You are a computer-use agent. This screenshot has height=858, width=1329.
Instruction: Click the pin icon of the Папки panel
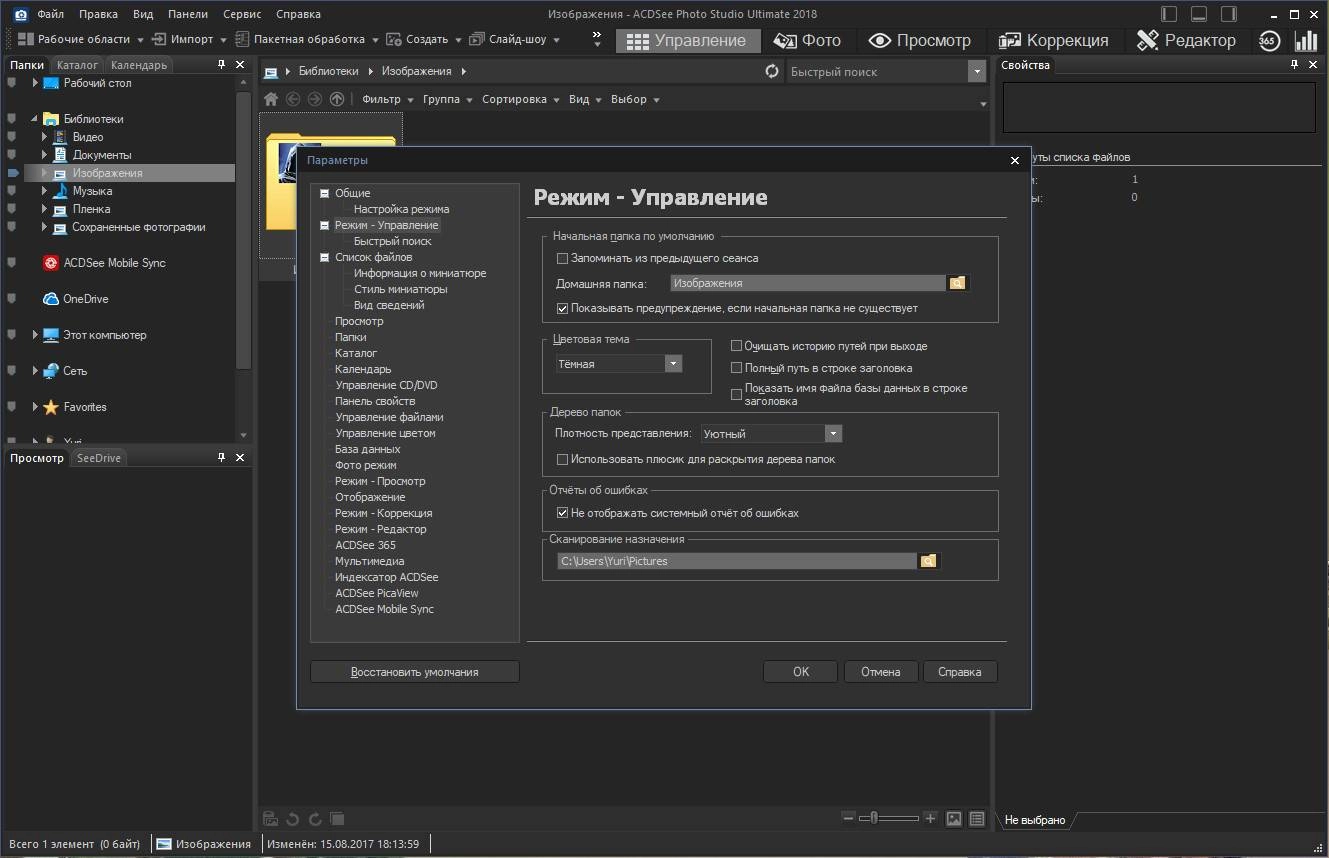pos(222,64)
